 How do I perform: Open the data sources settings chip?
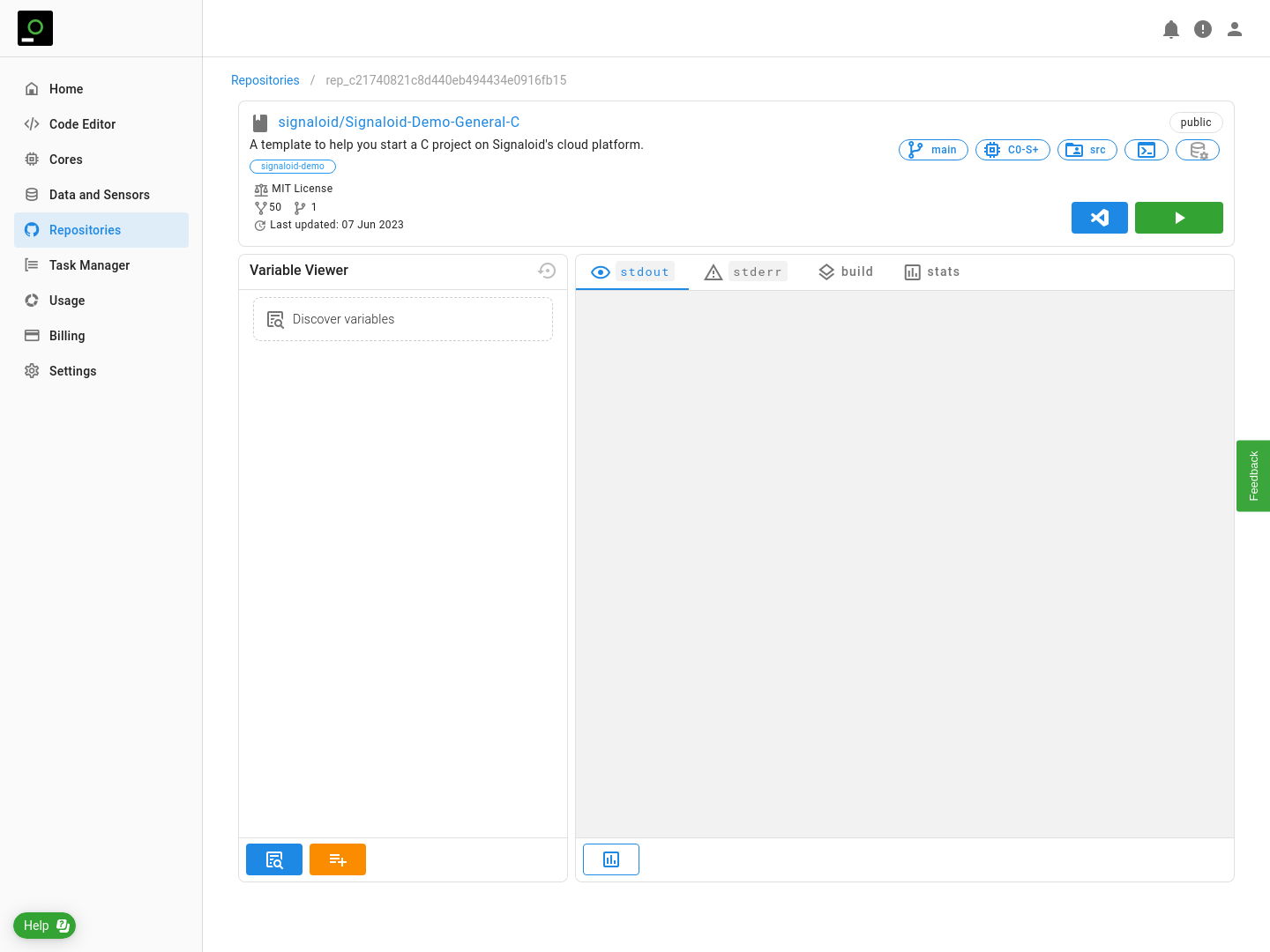click(x=1198, y=150)
